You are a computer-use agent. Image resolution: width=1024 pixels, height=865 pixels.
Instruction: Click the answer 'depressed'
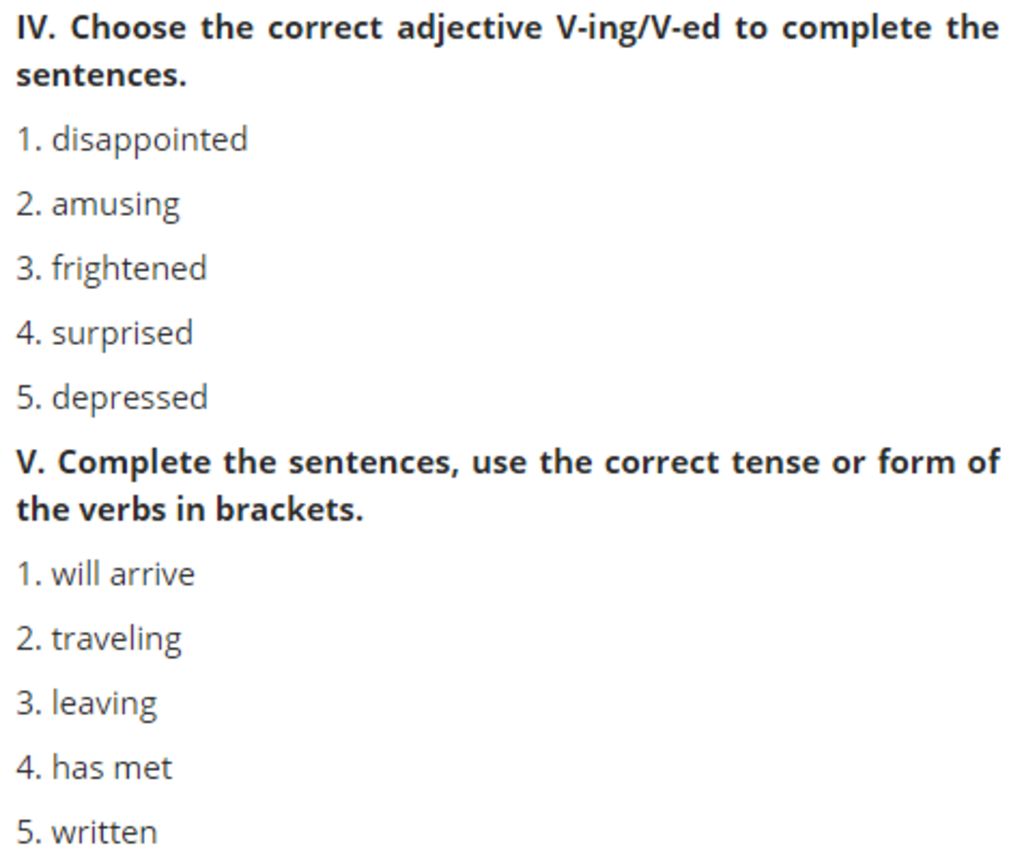pyautogui.click(x=130, y=398)
